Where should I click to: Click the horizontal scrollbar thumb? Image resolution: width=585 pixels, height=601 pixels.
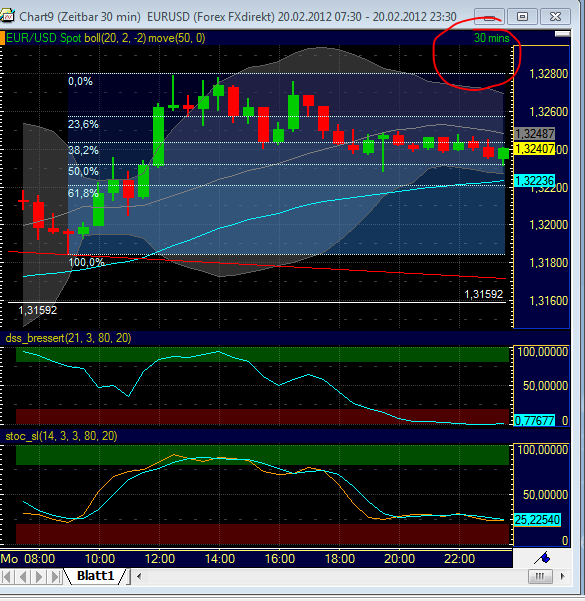[540, 576]
